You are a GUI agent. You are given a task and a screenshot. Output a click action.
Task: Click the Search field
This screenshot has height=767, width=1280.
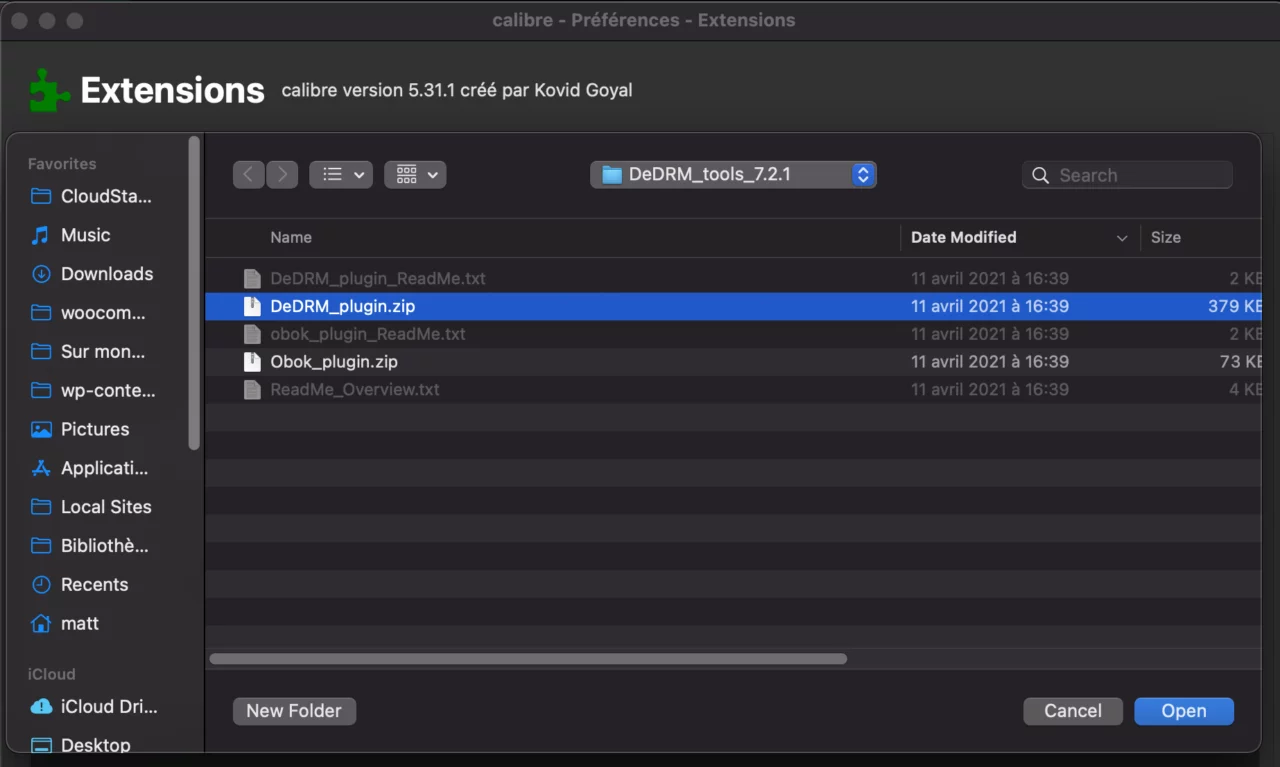1127,175
